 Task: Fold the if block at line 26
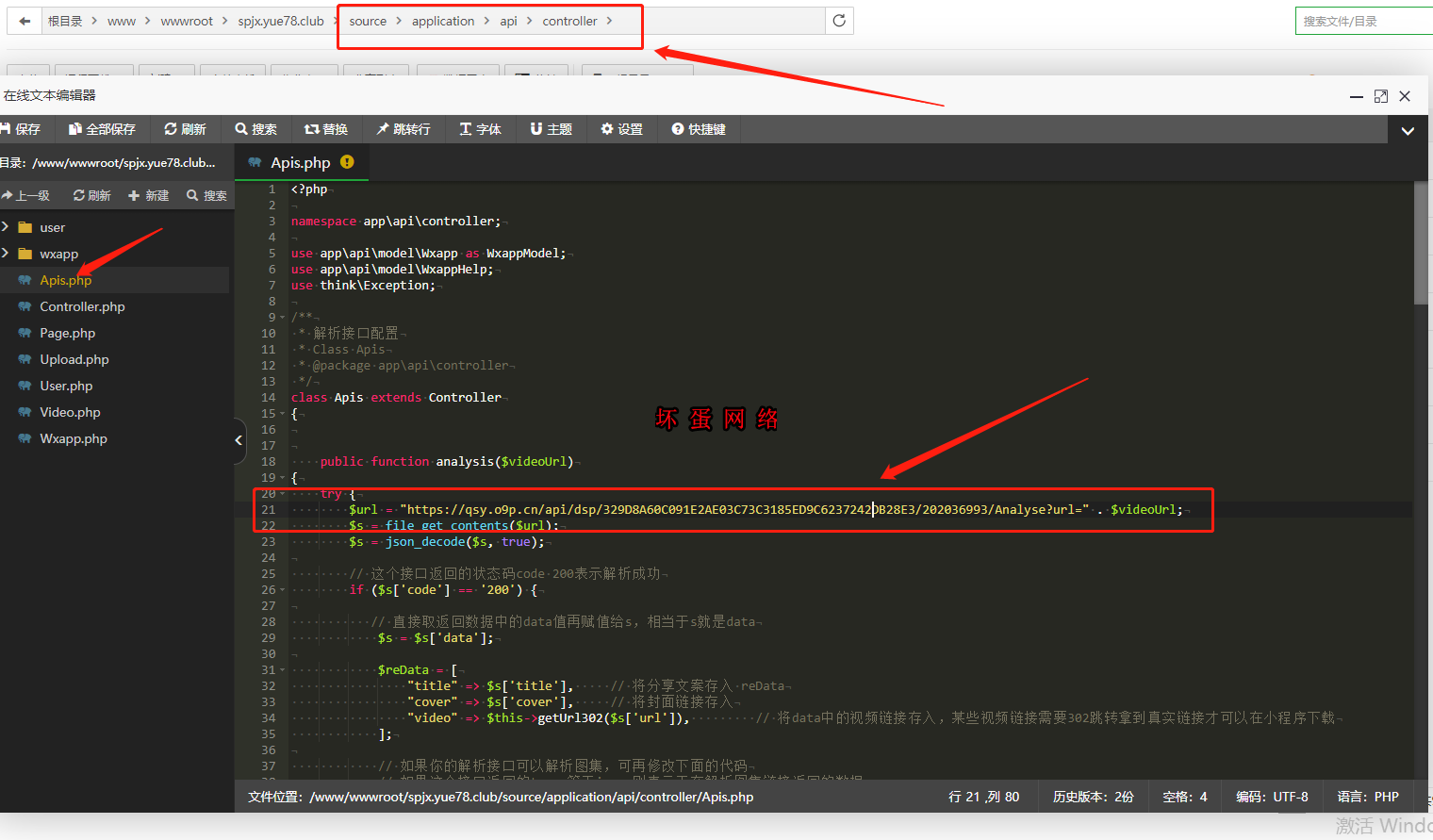(283, 590)
